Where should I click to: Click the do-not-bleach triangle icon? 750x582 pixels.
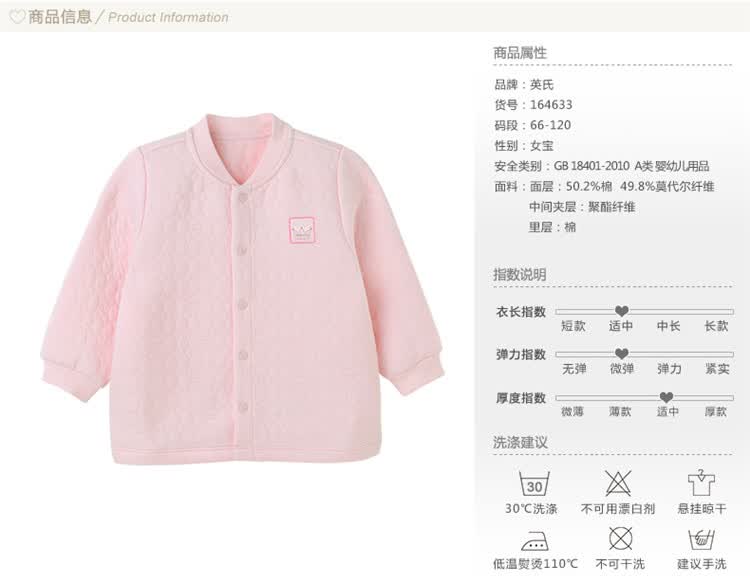pyautogui.click(x=618, y=483)
